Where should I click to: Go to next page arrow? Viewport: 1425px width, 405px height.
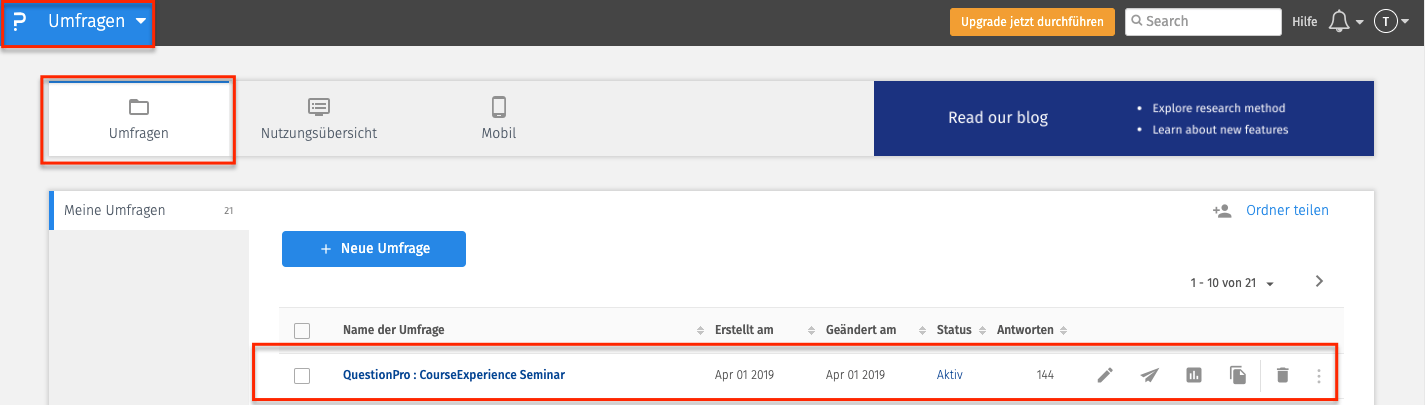[1319, 281]
